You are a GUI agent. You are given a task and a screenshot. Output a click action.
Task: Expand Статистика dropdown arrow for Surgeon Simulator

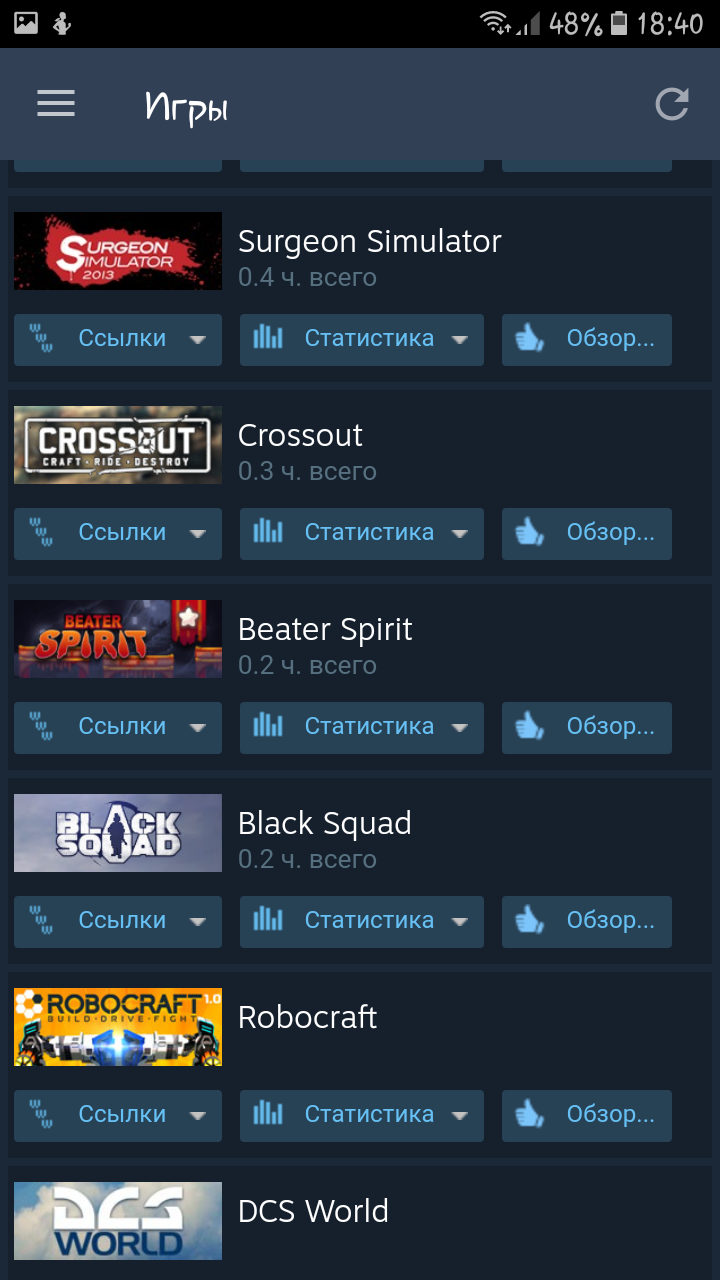pyautogui.click(x=460, y=340)
